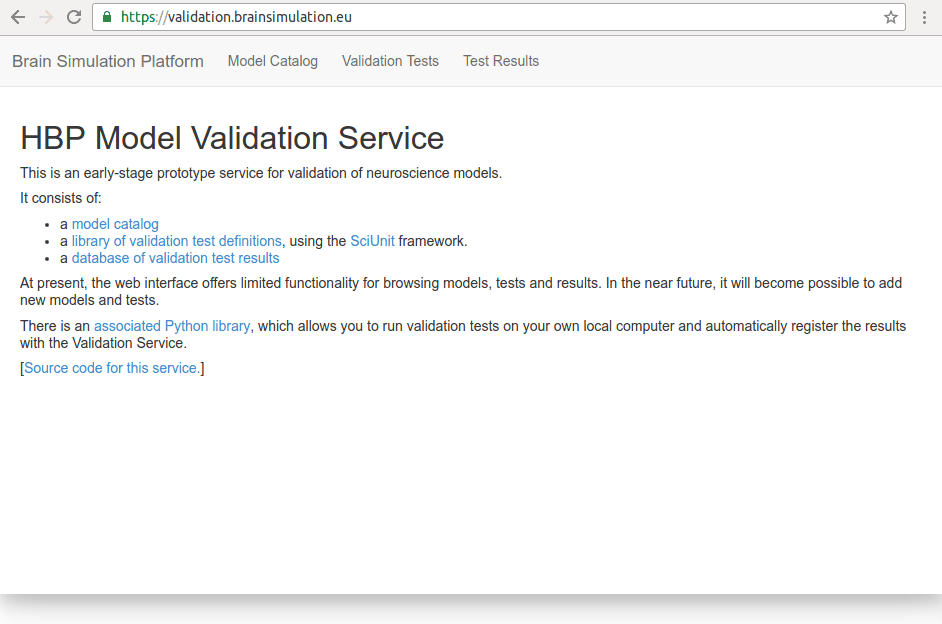This screenshot has width=942, height=624.
Task: Switch to the Validation Tests page
Action: (390, 61)
